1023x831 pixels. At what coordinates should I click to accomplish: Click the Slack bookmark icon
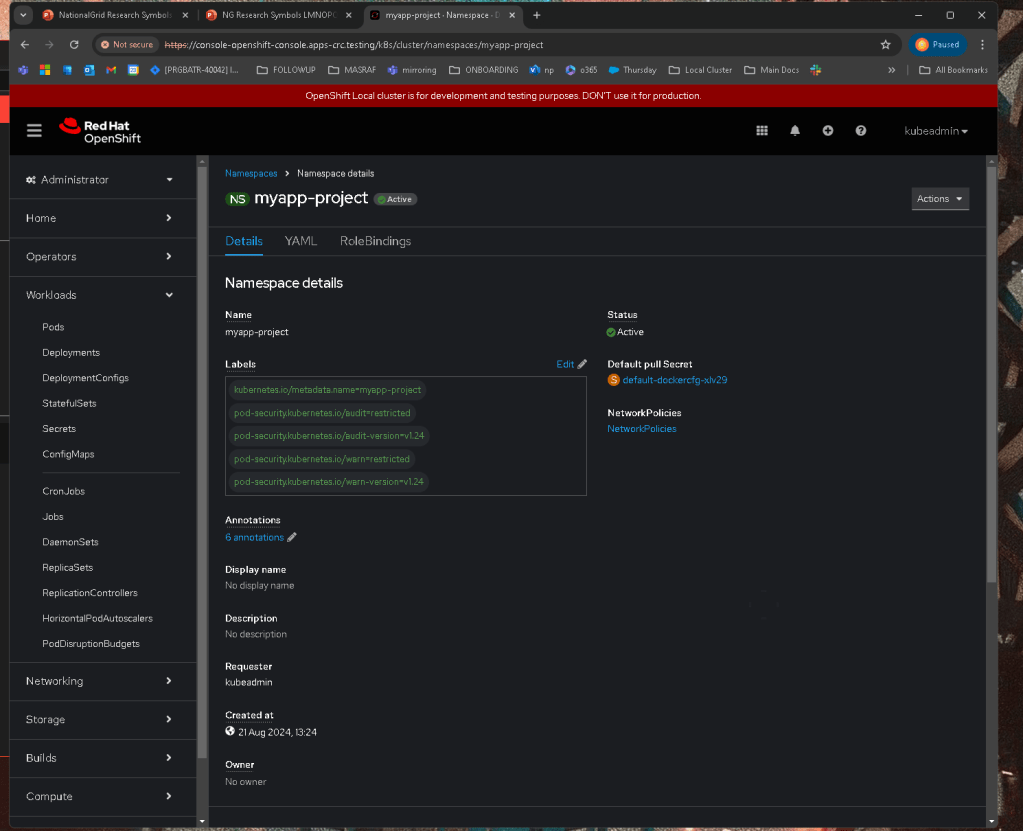tap(816, 70)
